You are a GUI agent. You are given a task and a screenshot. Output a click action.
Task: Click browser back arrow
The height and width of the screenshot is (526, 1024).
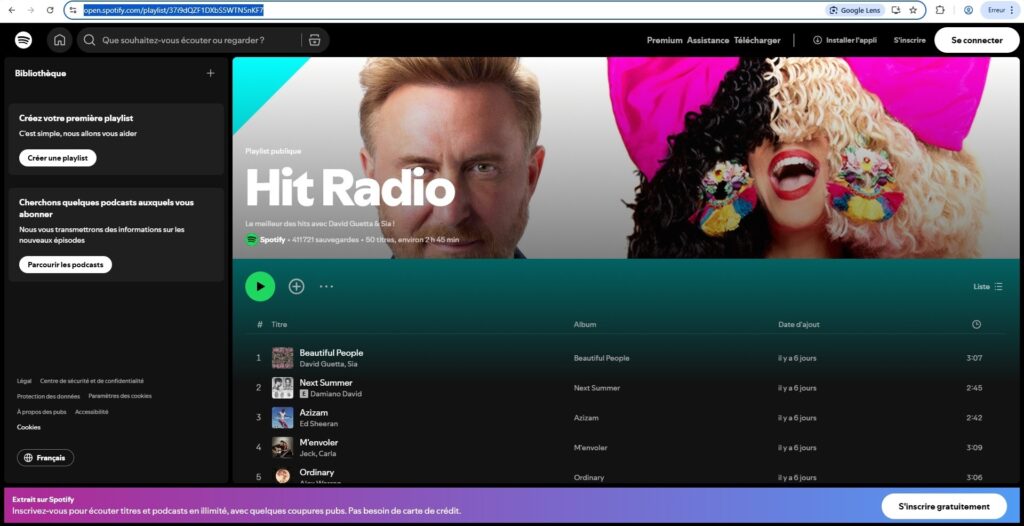[x=12, y=10]
